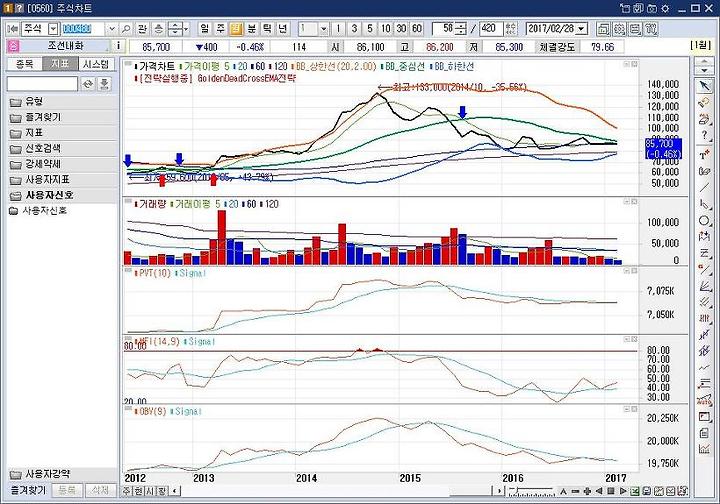Click the rewind triangle in bottom controls
The height and width of the screenshot is (504, 720).
click(599, 491)
